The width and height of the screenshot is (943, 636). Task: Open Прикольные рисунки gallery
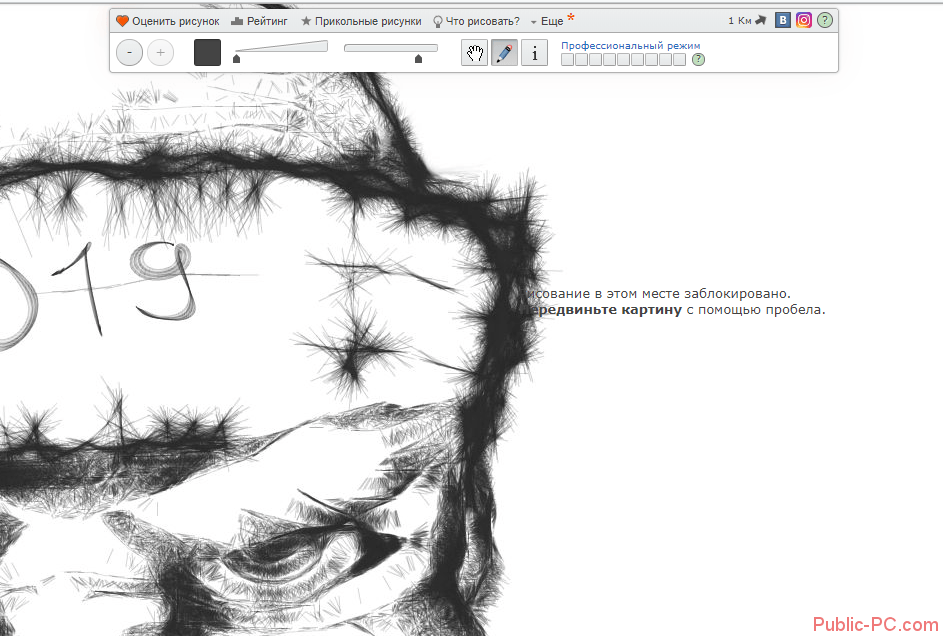tap(361, 21)
